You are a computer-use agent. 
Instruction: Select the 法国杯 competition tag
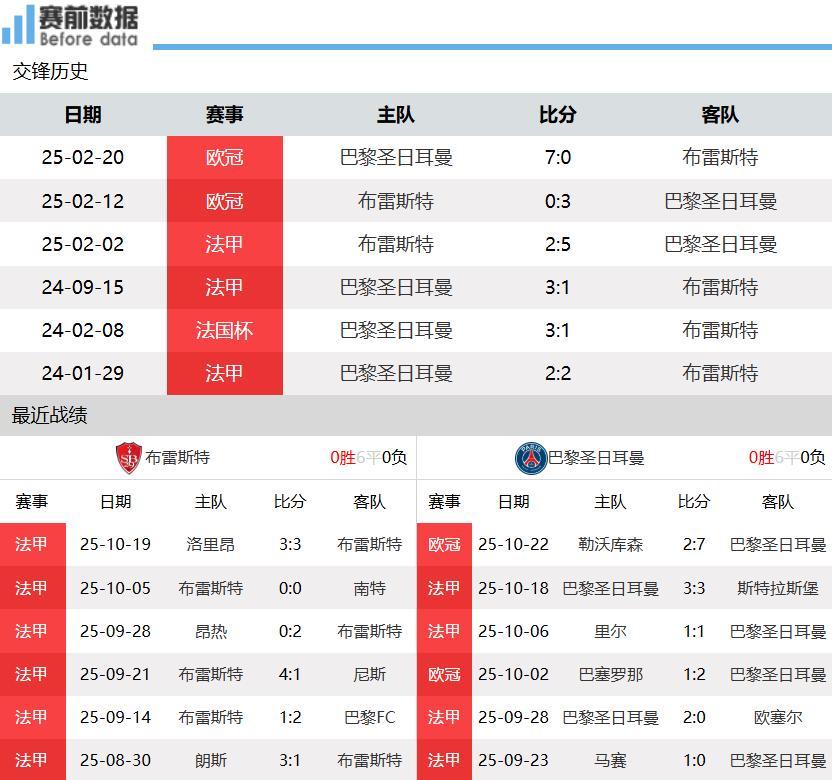click(x=224, y=331)
